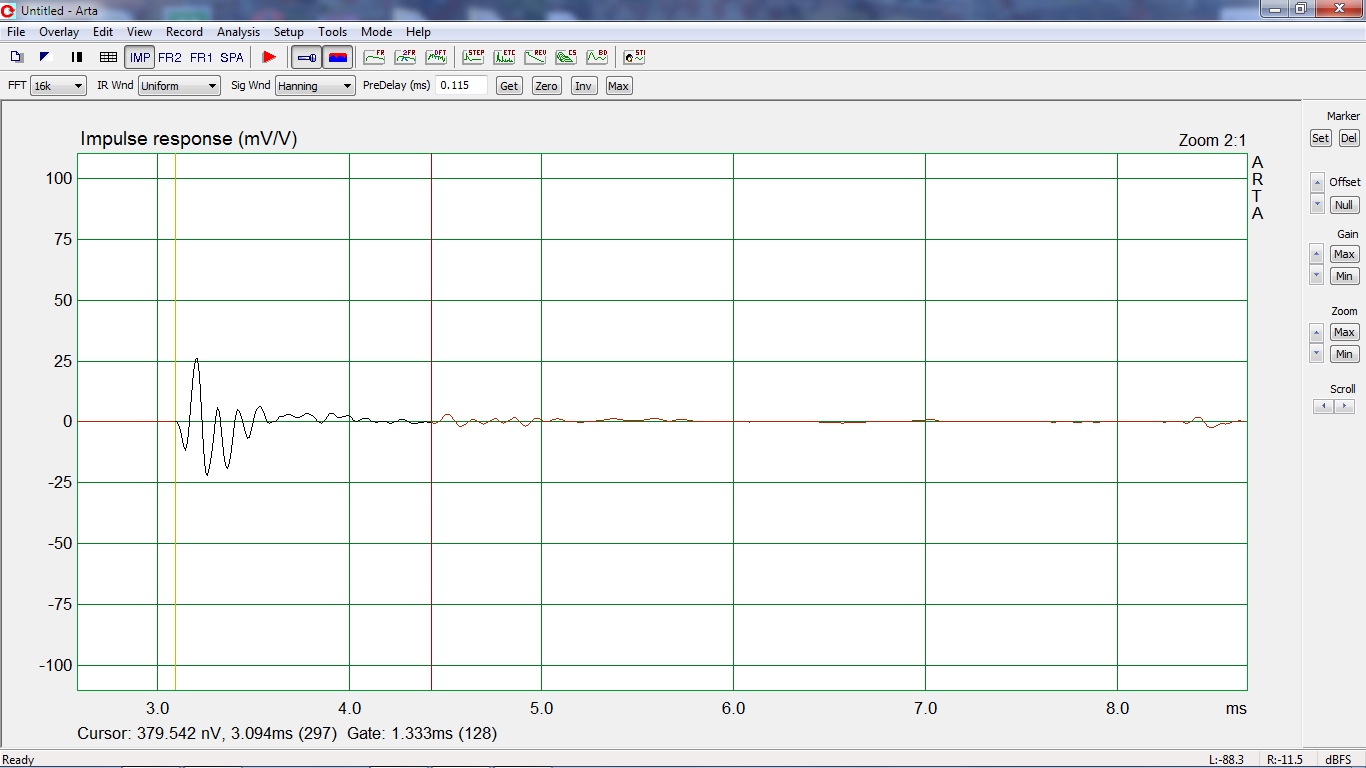
Task: Open 2FR dual frequency response icon
Action: pos(405,57)
